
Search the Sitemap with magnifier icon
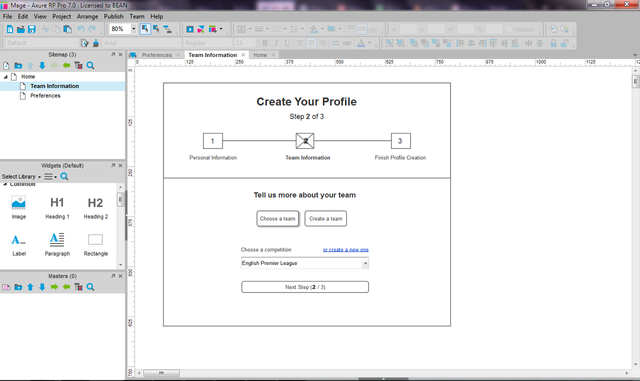pos(90,65)
